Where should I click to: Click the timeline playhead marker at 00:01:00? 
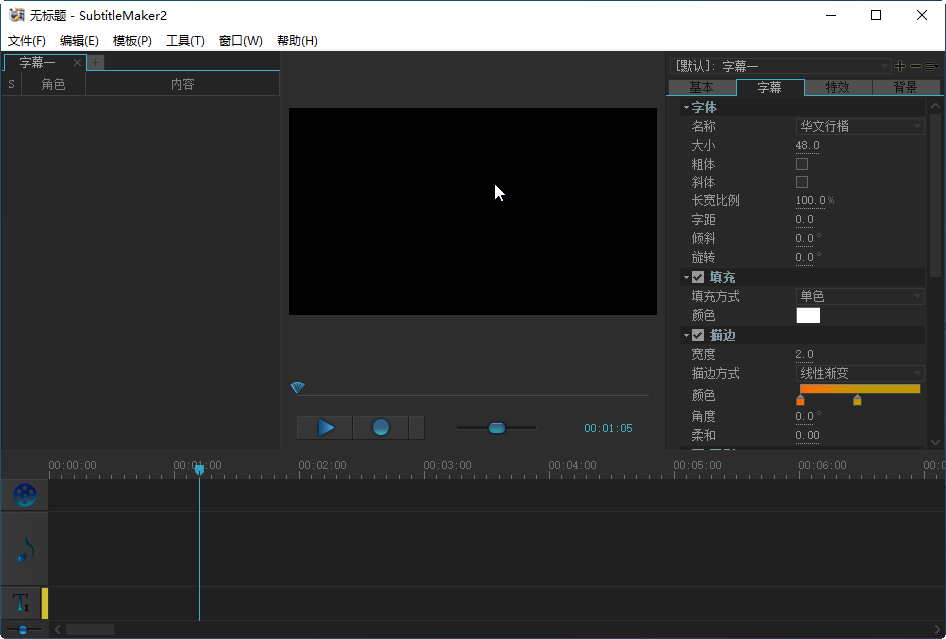pos(199,470)
